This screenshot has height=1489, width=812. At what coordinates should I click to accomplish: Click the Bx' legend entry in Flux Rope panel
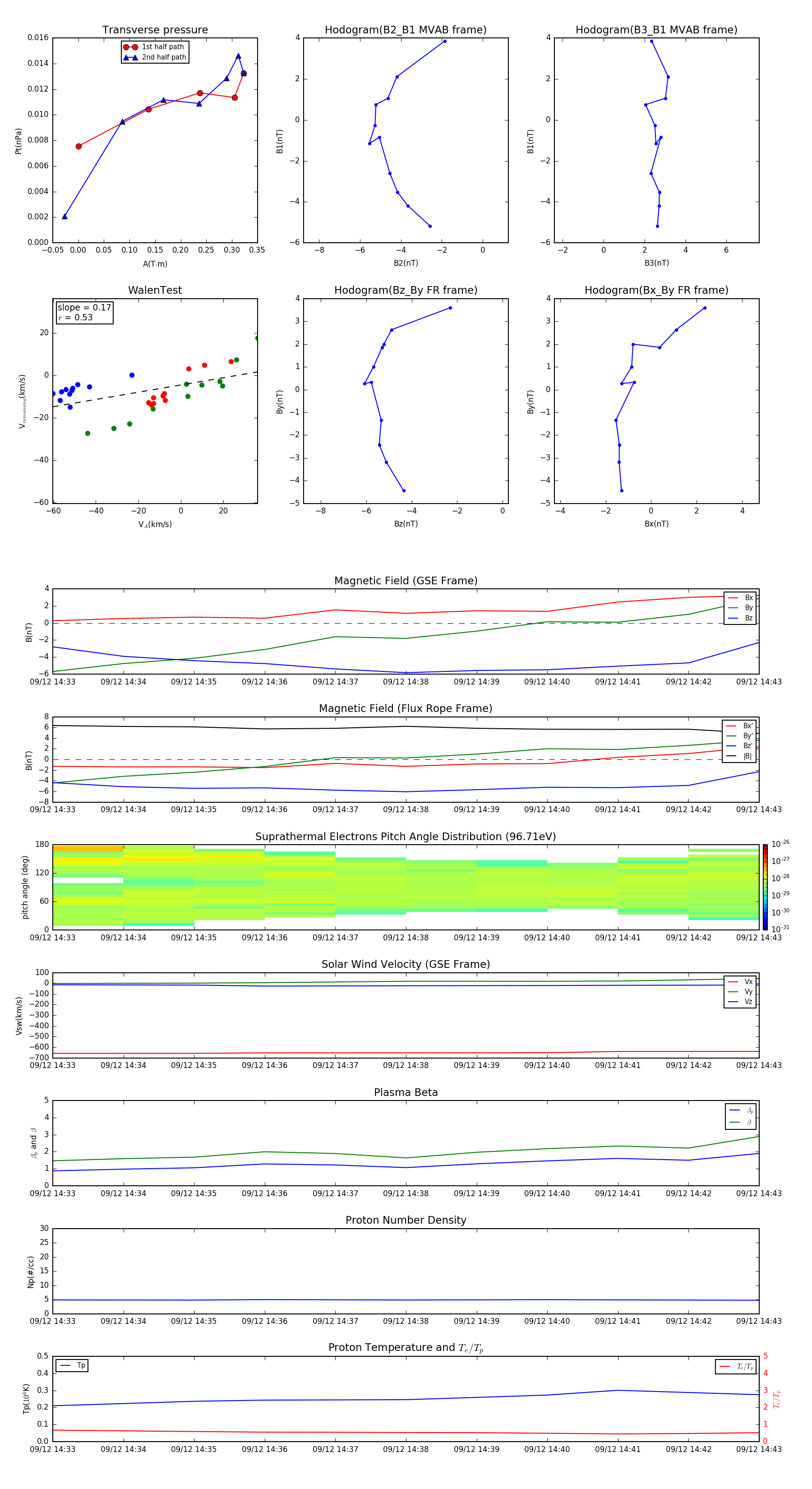pyautogui.click(x=739, y=726)
